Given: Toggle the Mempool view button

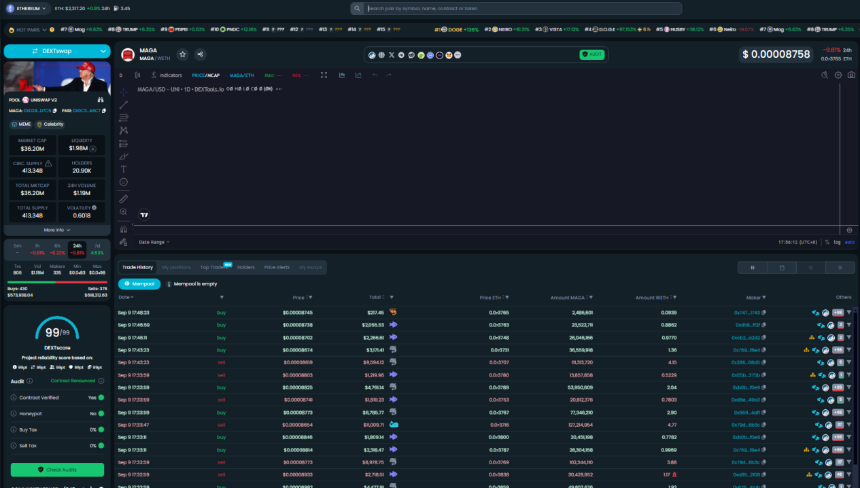Looking at the screenshot, I should [139, 284].
